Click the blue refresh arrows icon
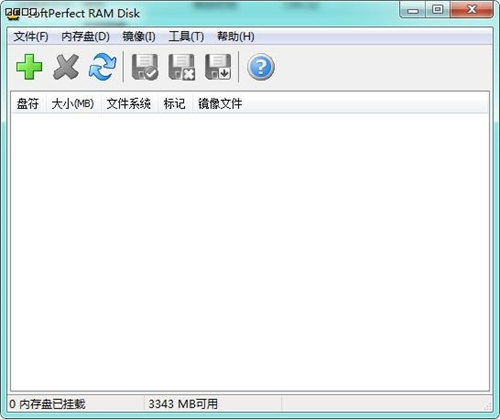The height and width of the screenshot is (419, 500). point(102,67)
